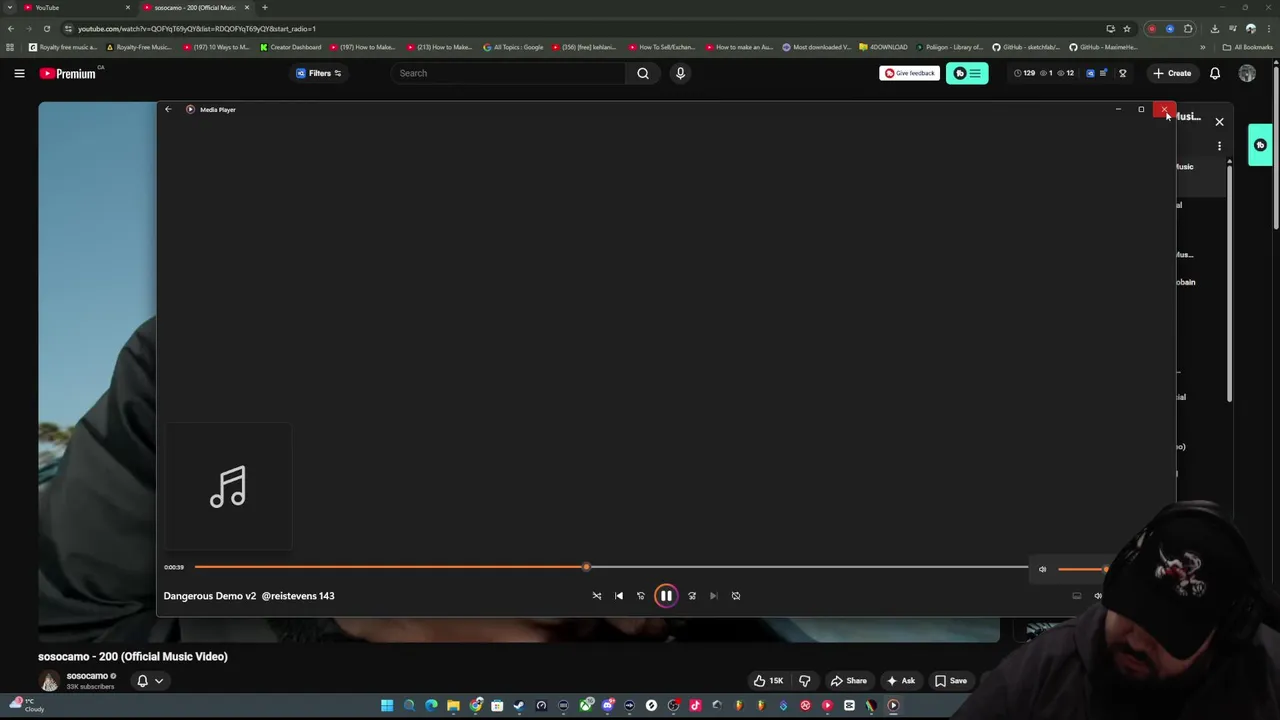Screen dimensions: 1280x720
Task: Mute the Media Player volume icon
Action: pyautogui.click(x=1042, y=569)
